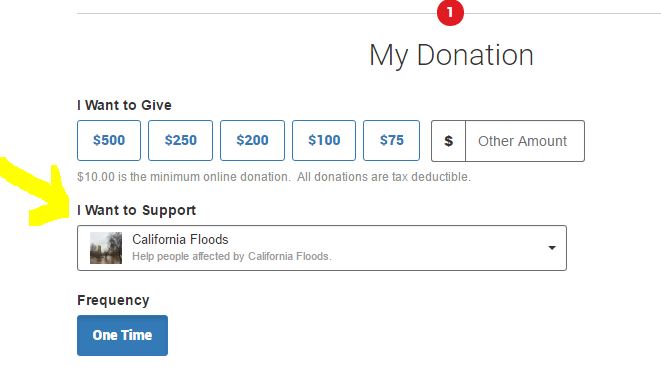Click the red step 1 circle

tap(450, 12)
